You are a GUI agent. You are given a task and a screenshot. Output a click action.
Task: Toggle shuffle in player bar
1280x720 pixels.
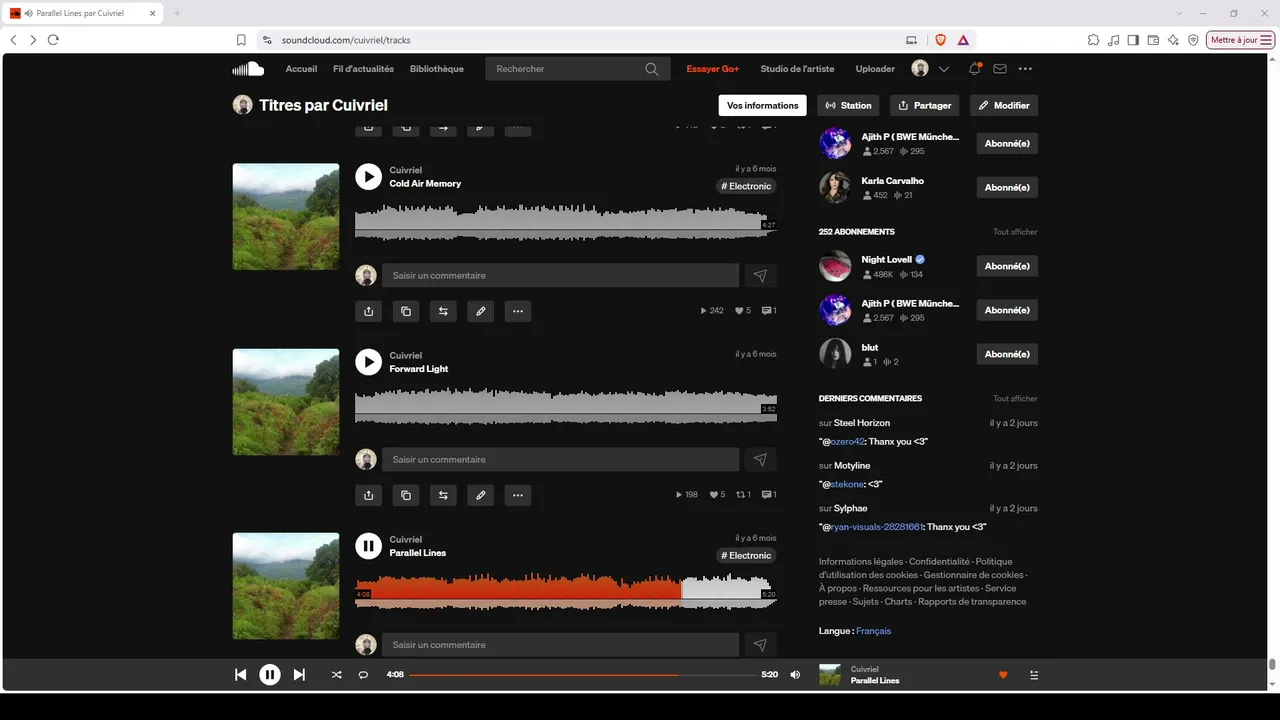pos(336,675)
